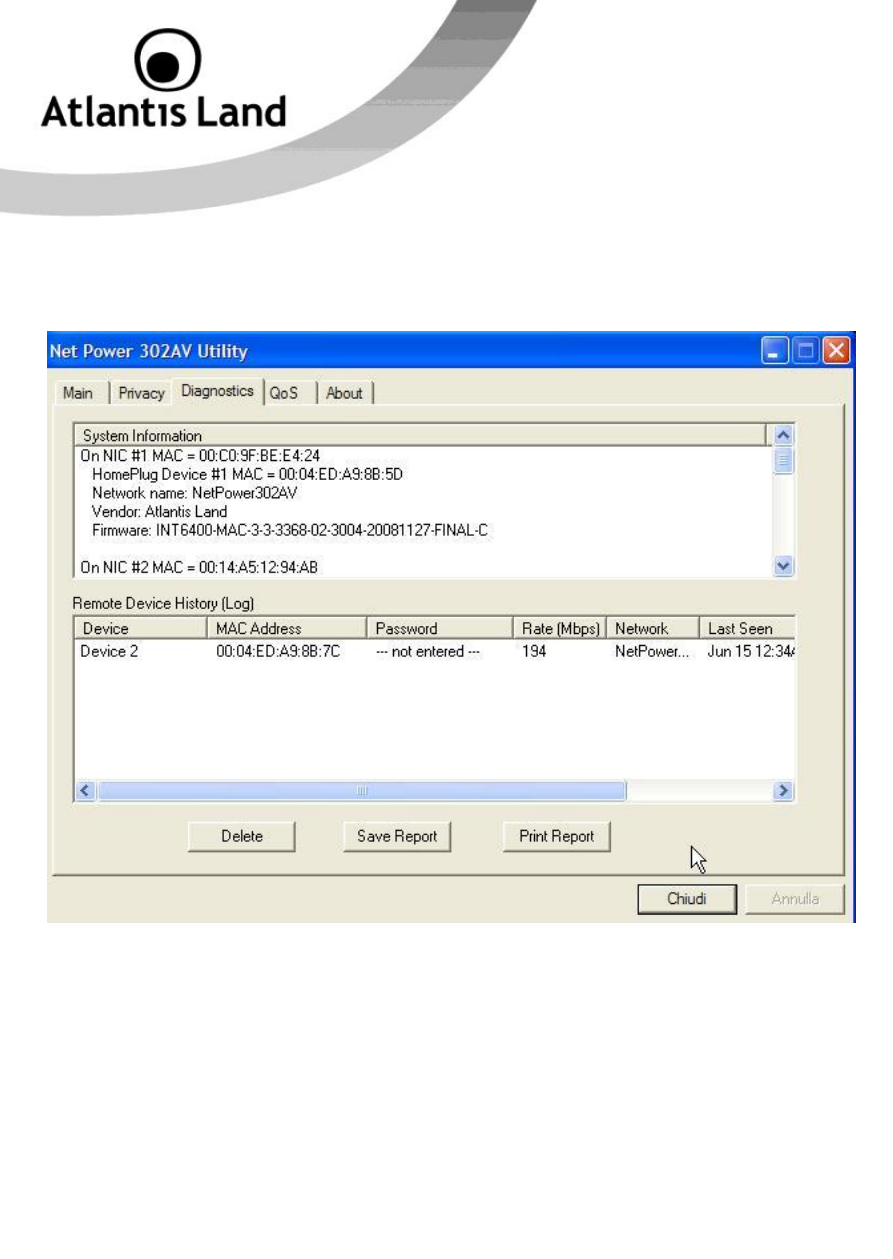Switch to the Main tab
This screenshot has height=1259, width=893.
point(78,393)
